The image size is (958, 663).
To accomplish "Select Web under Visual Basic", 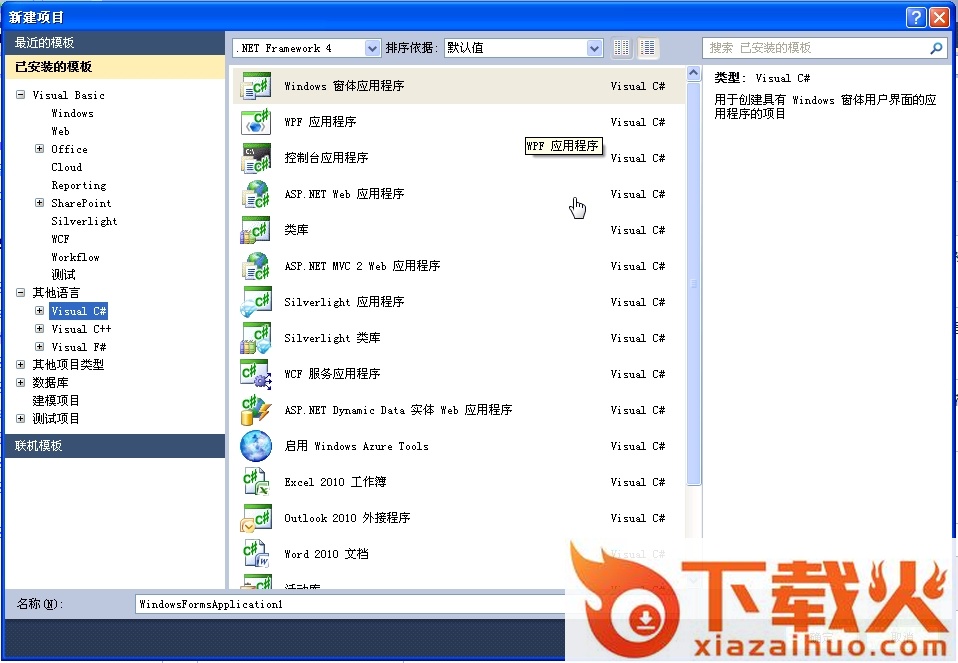I will (x=60, y=131).
